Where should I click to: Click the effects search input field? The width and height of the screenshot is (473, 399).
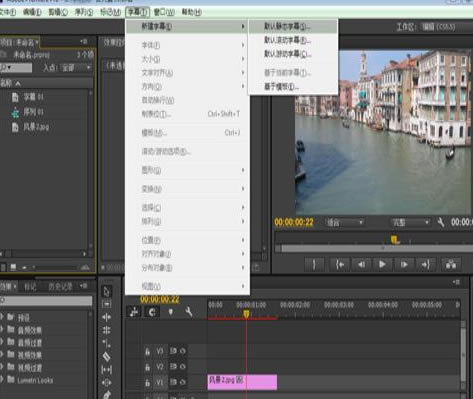(x=47, y=301)
